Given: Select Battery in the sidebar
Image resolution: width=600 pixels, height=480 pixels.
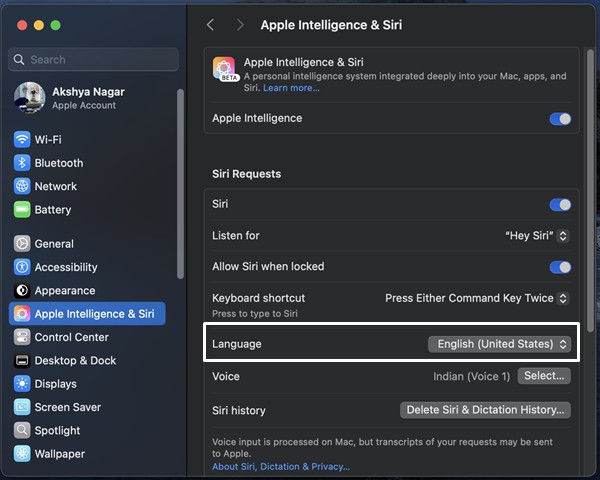Looking at the screenshot, I should 87,209.
